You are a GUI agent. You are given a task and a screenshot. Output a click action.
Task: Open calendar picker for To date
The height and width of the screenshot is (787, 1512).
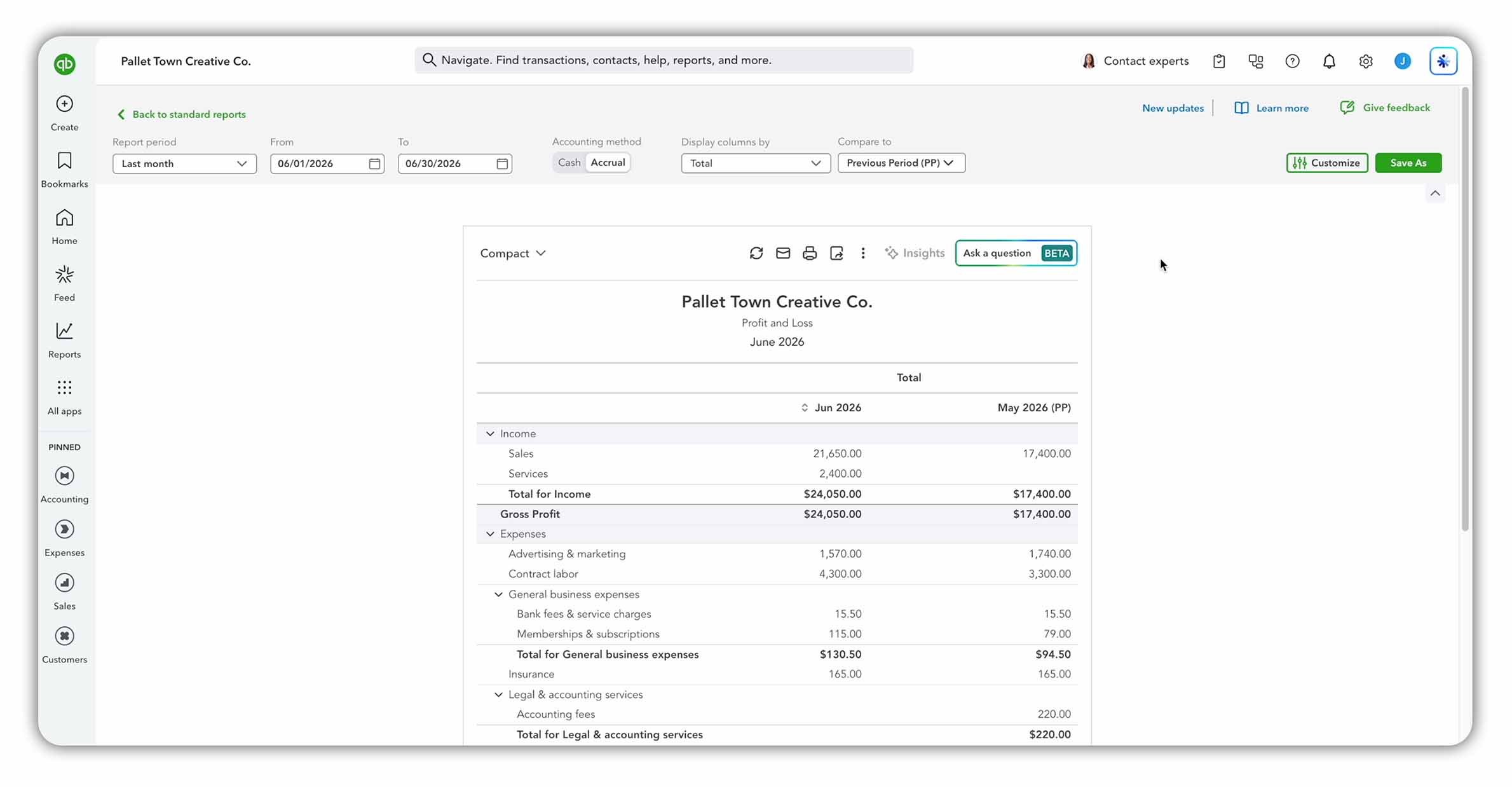[x=502, y=163]
